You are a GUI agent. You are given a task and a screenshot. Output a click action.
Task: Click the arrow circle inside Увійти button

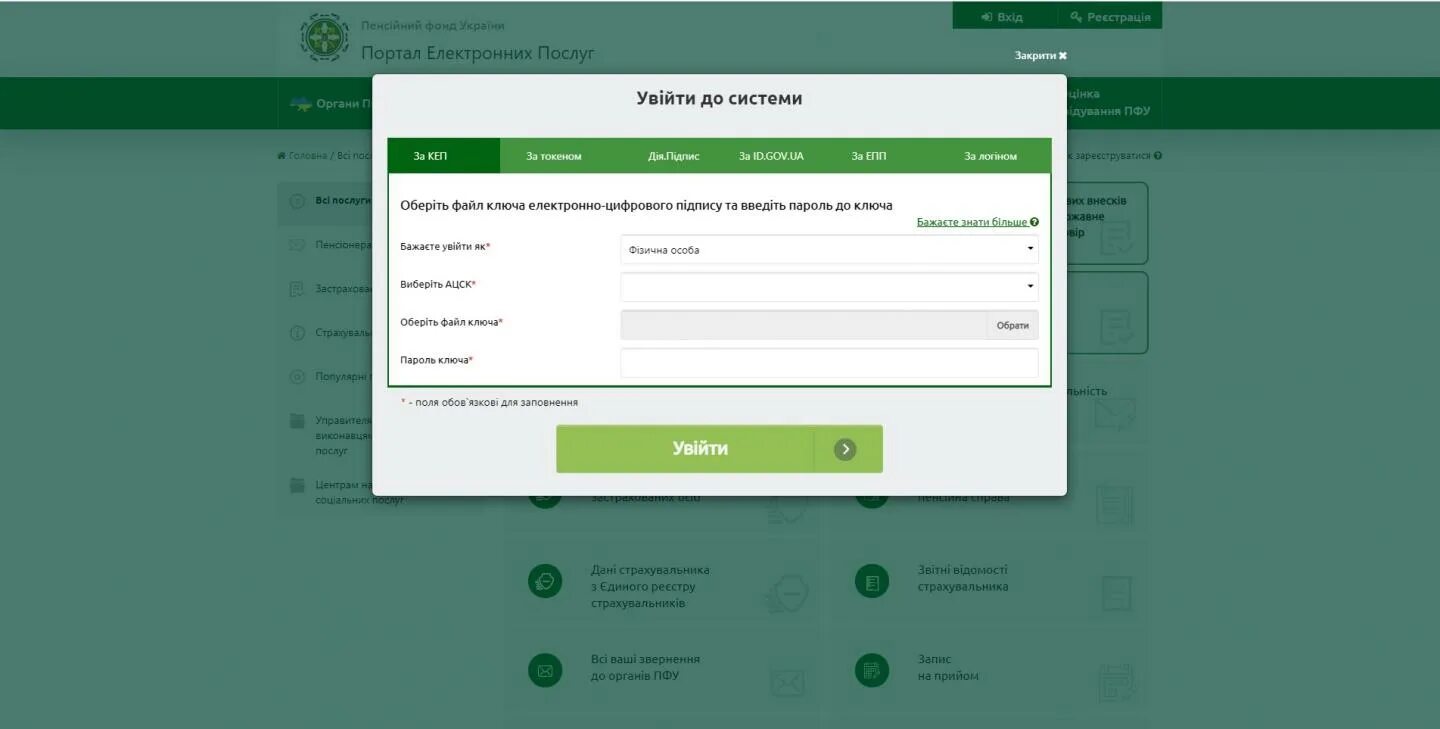click(x=845, y=449)
